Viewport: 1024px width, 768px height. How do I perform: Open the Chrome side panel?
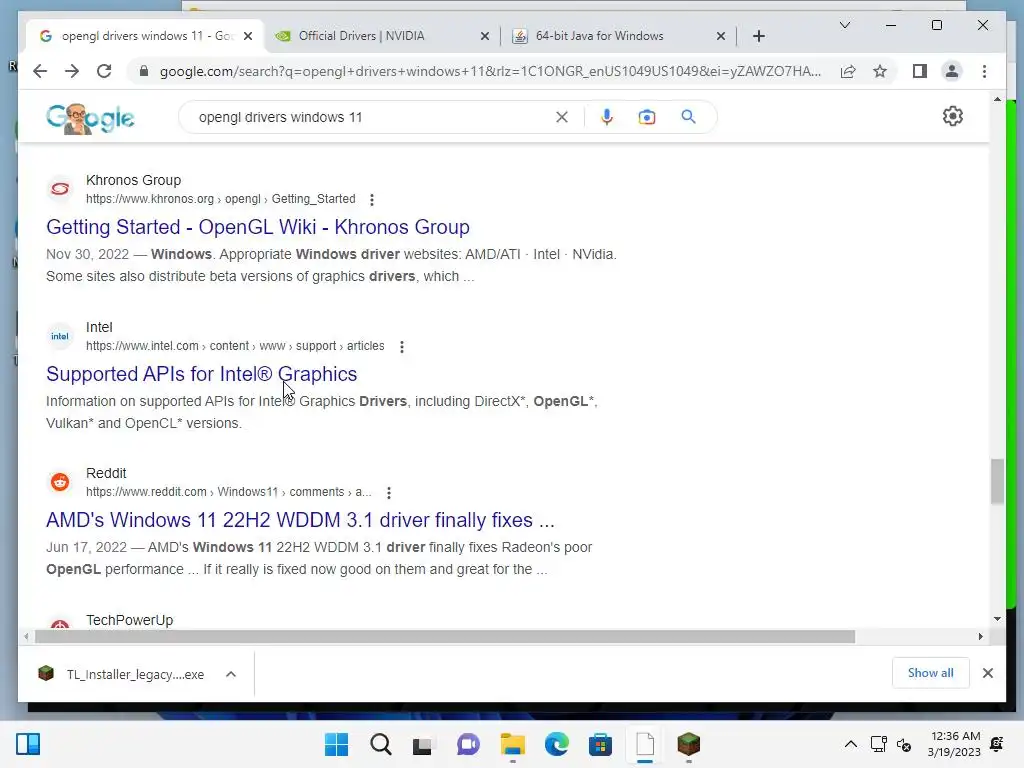point(920,71)
